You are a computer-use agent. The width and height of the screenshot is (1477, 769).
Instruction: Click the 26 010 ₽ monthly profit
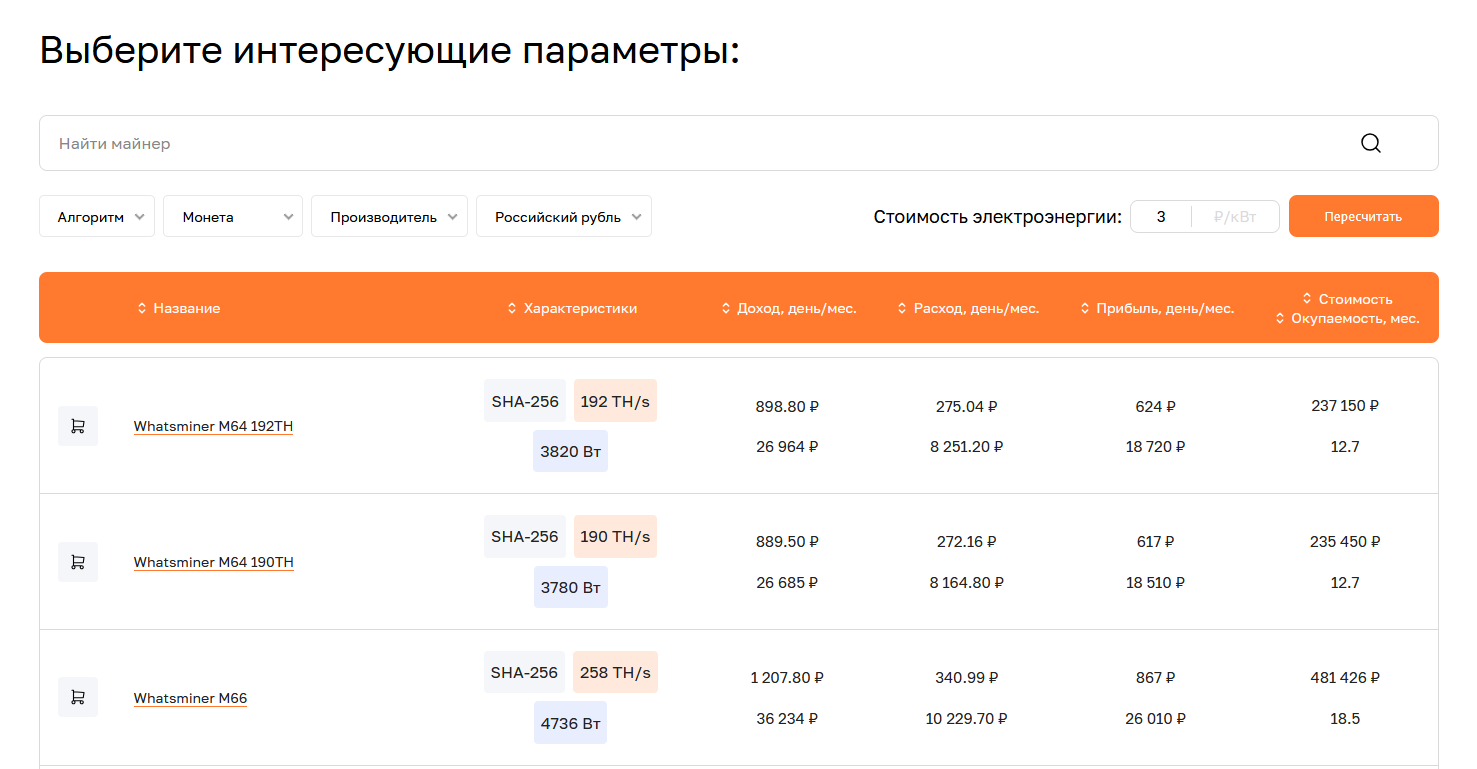1155,718
